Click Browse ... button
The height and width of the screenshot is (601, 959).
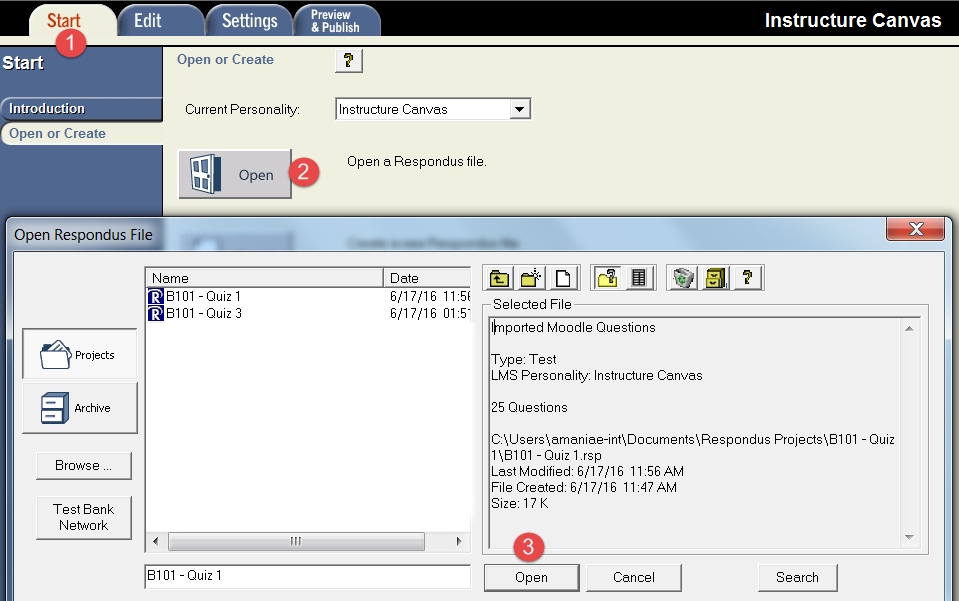click(x=84, y=465)
